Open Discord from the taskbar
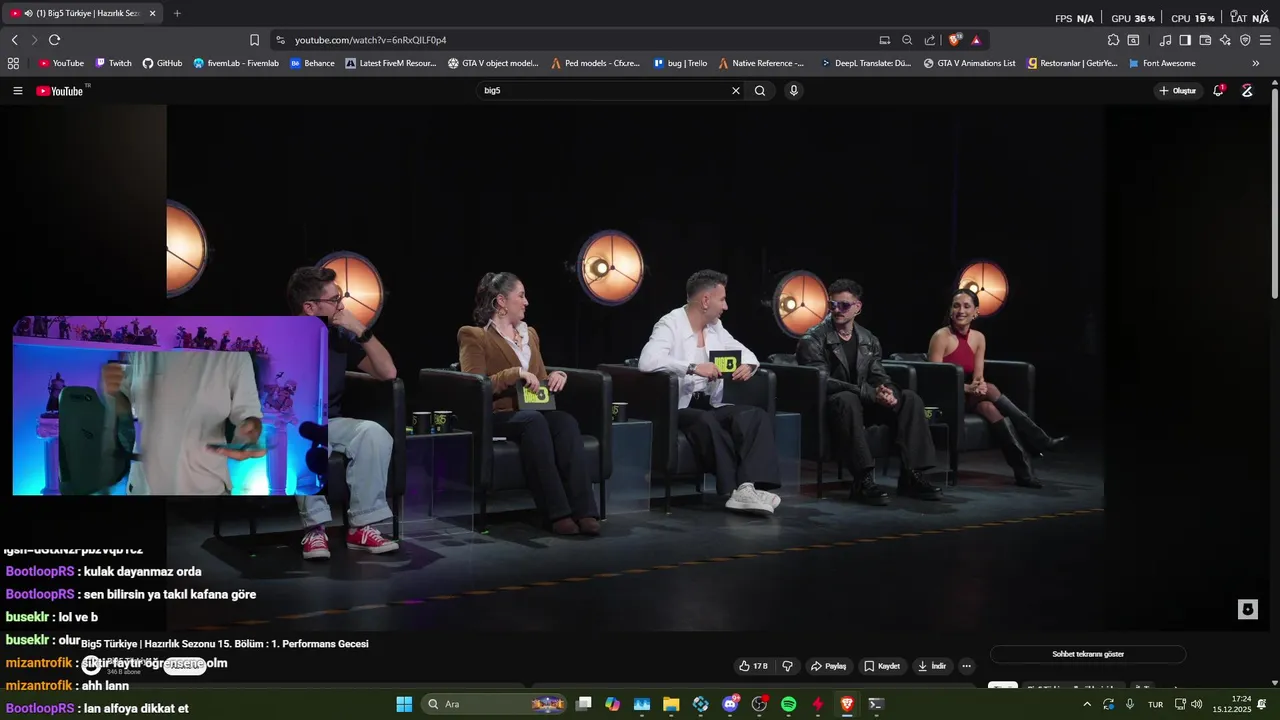 (730, 704)
